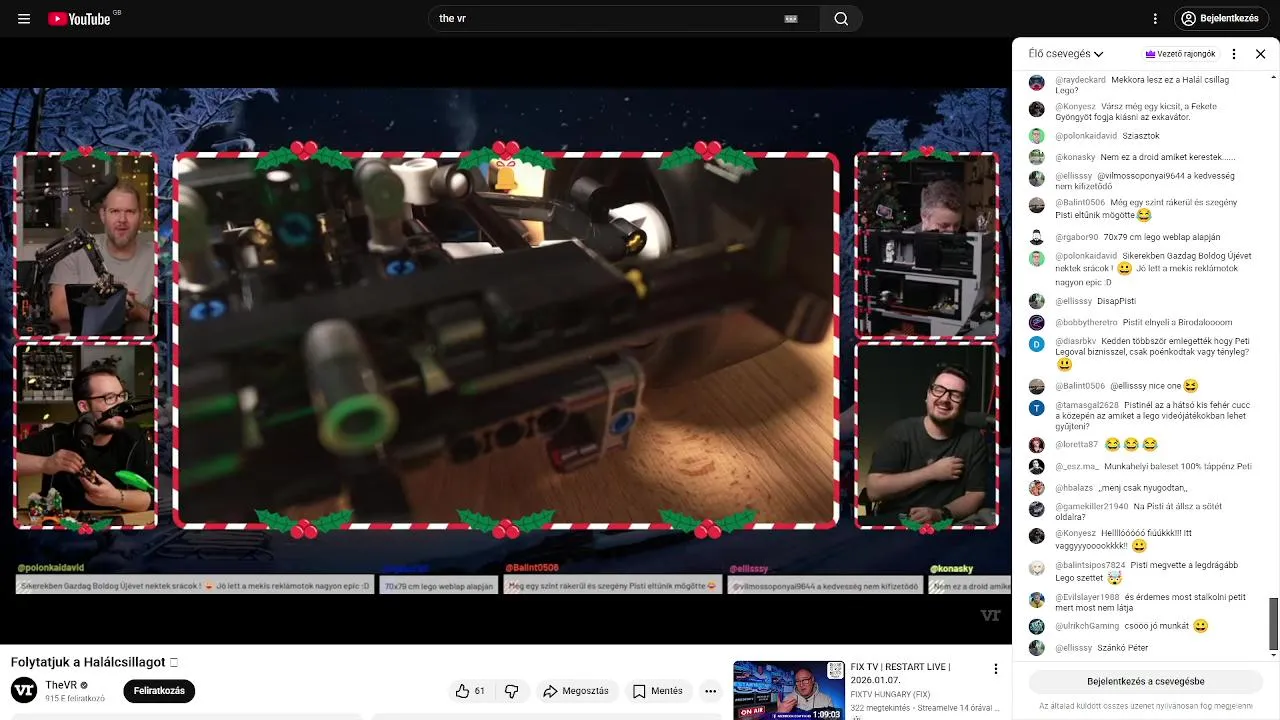
Task: Click chat message 'Sziasztok'
Action: (1141, 136)
